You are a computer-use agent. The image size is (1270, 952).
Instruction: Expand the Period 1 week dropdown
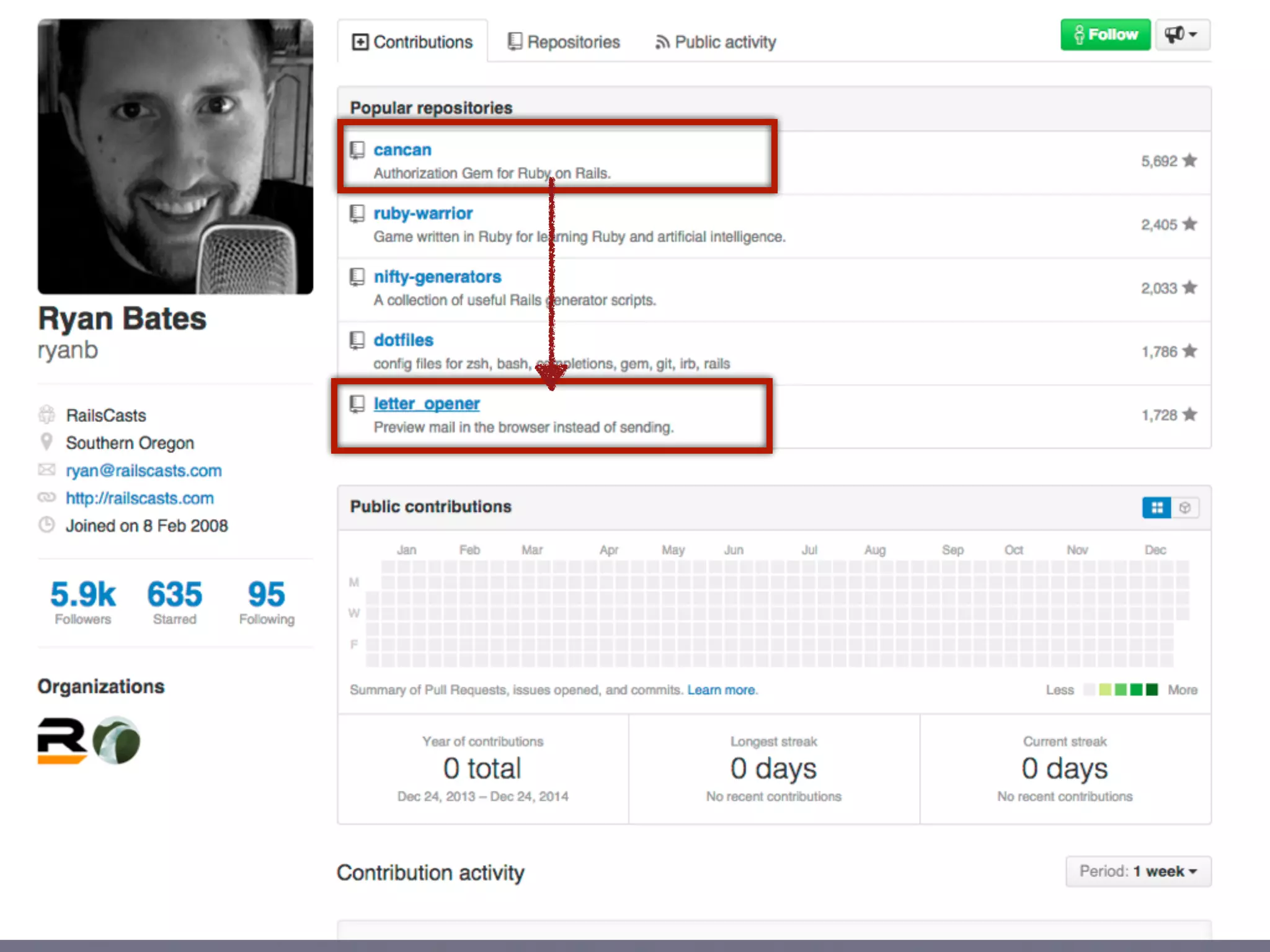coord(1138,871)
